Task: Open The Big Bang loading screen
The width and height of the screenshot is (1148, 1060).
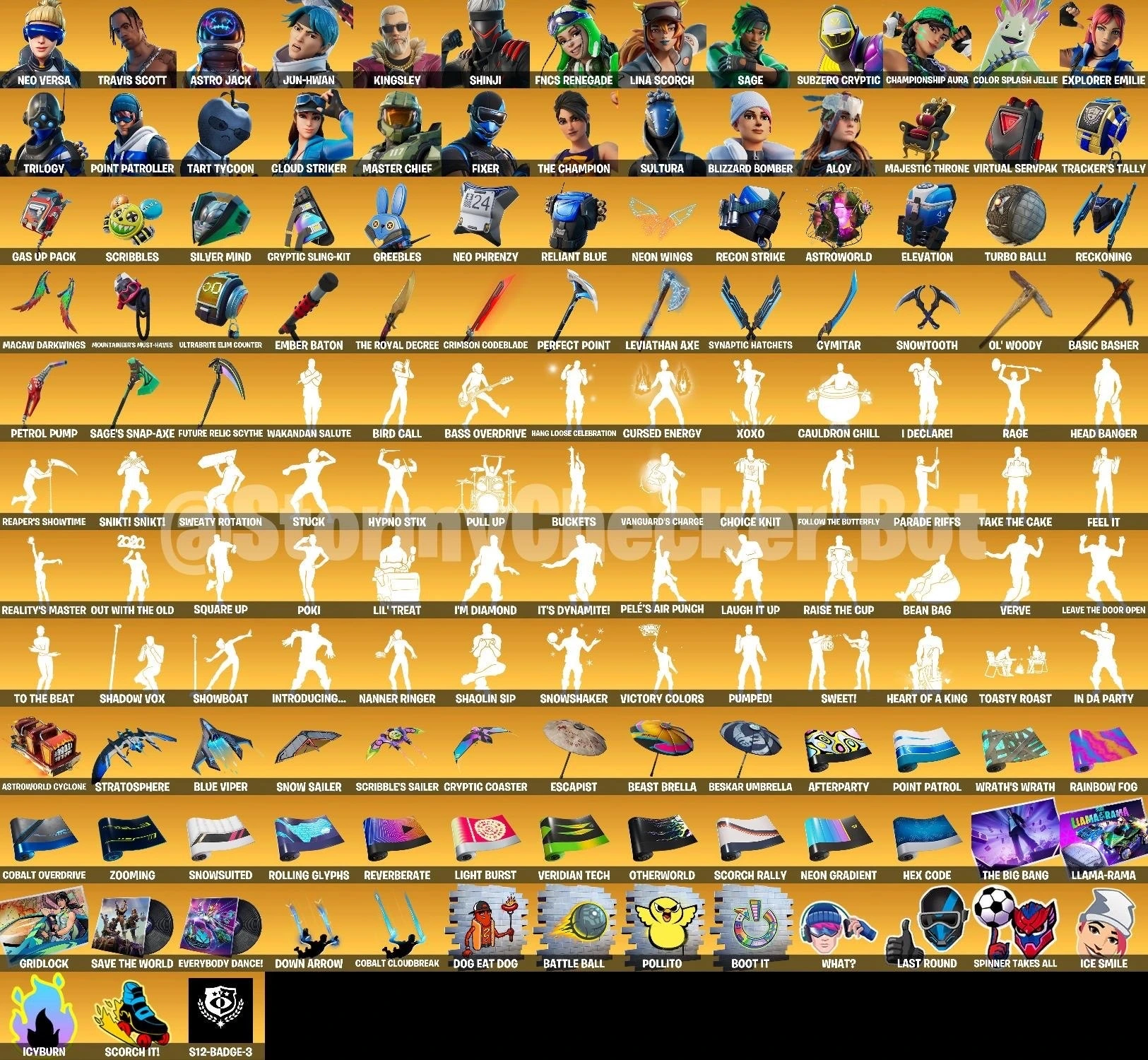Action: pos(1015,839)
